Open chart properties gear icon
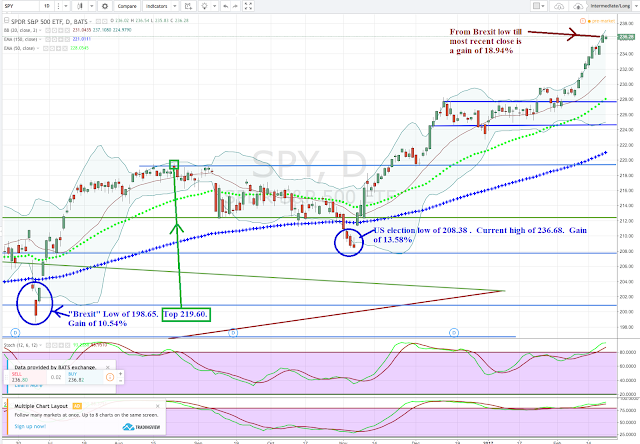 (x=105, y=6)
